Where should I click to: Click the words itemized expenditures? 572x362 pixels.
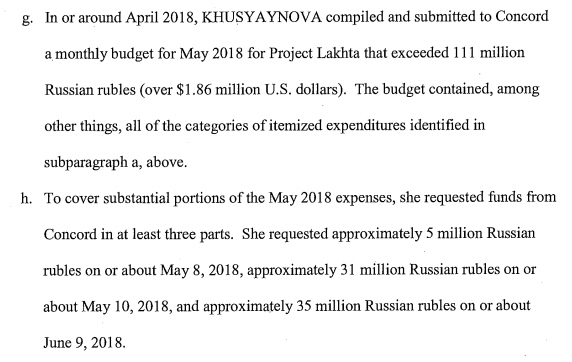(337, 126)
